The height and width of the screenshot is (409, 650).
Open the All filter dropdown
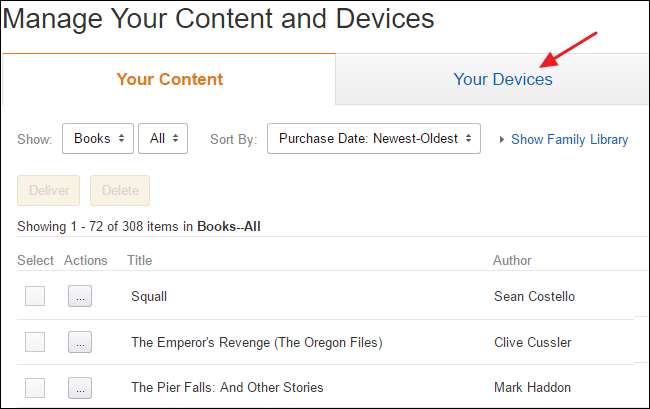point(162,139)
